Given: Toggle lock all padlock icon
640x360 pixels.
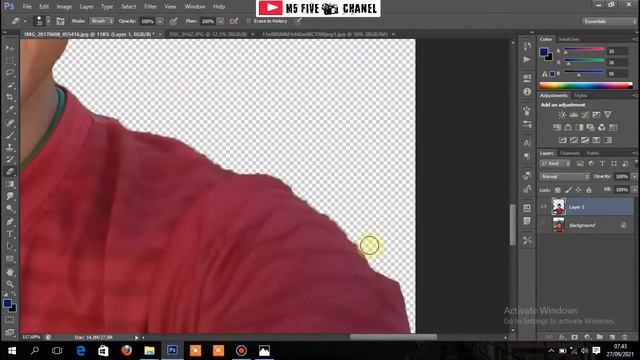Looking at the screenshot, I should 589,190.
